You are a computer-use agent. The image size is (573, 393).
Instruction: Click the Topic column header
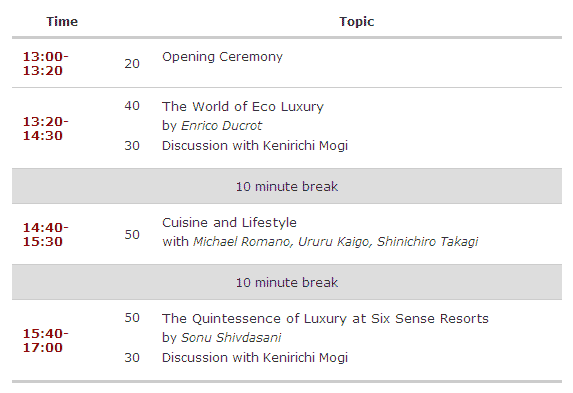point(356,22)
